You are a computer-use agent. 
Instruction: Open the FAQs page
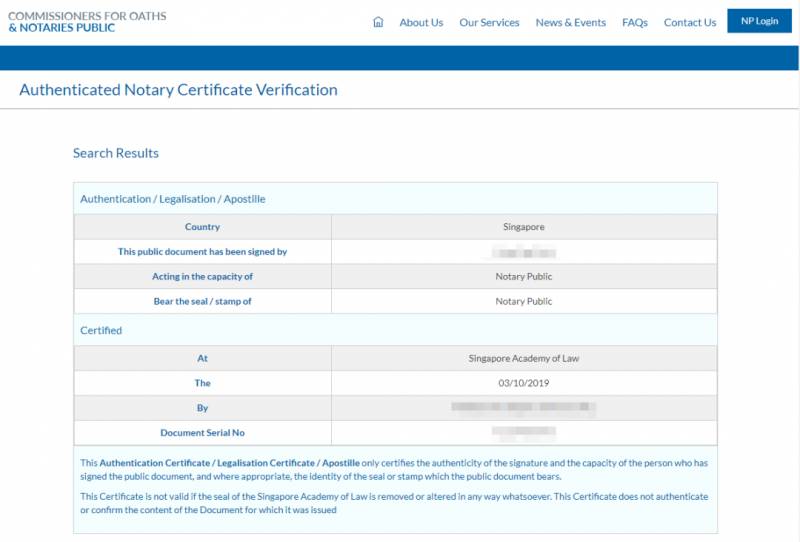[x=634, y=22]
